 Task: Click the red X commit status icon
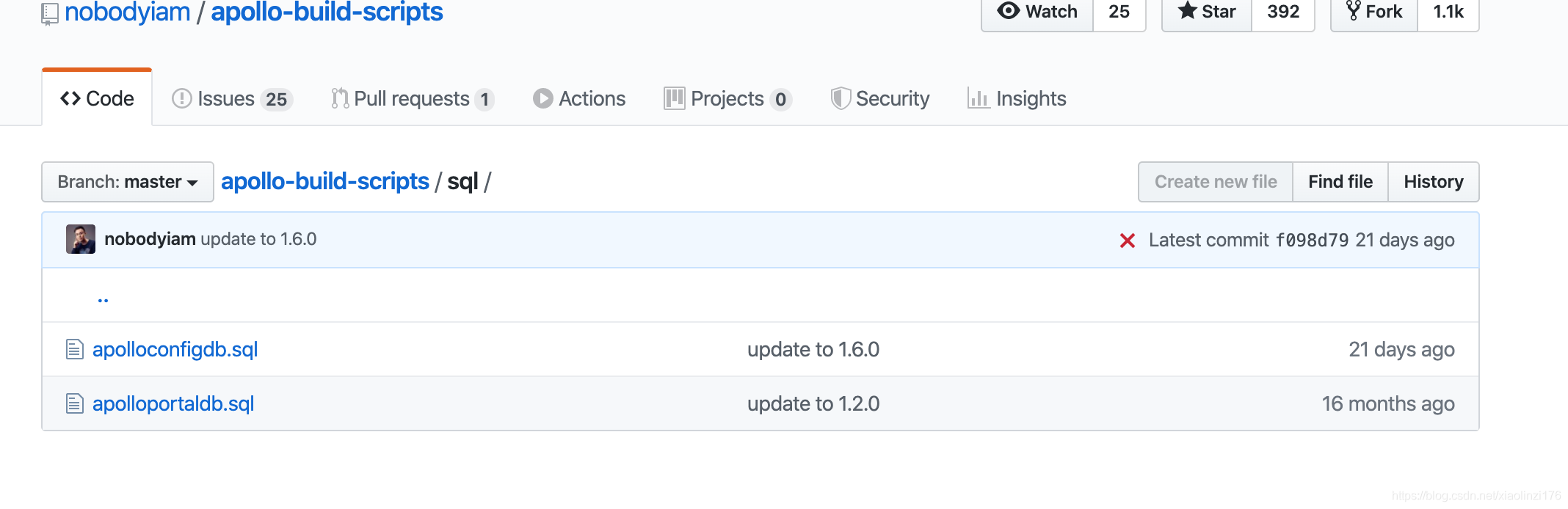[1128, 240]
